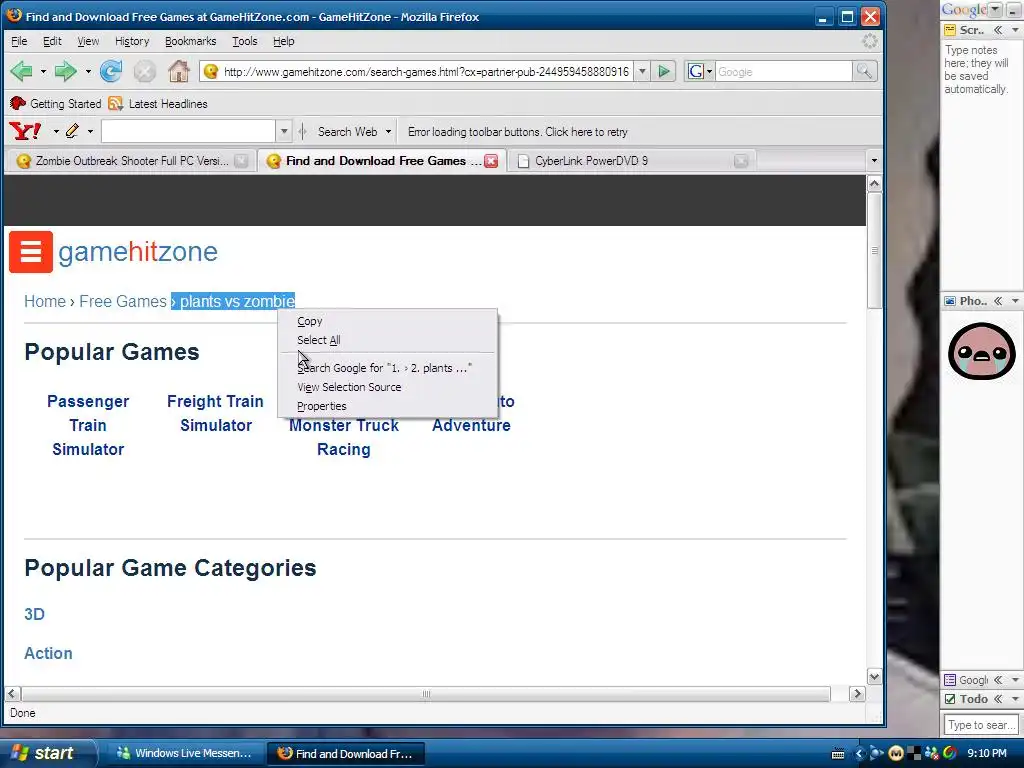Click the Home breadcrumb link
This screenshot has width=1024, height=768.
click(x=45, y=301)
